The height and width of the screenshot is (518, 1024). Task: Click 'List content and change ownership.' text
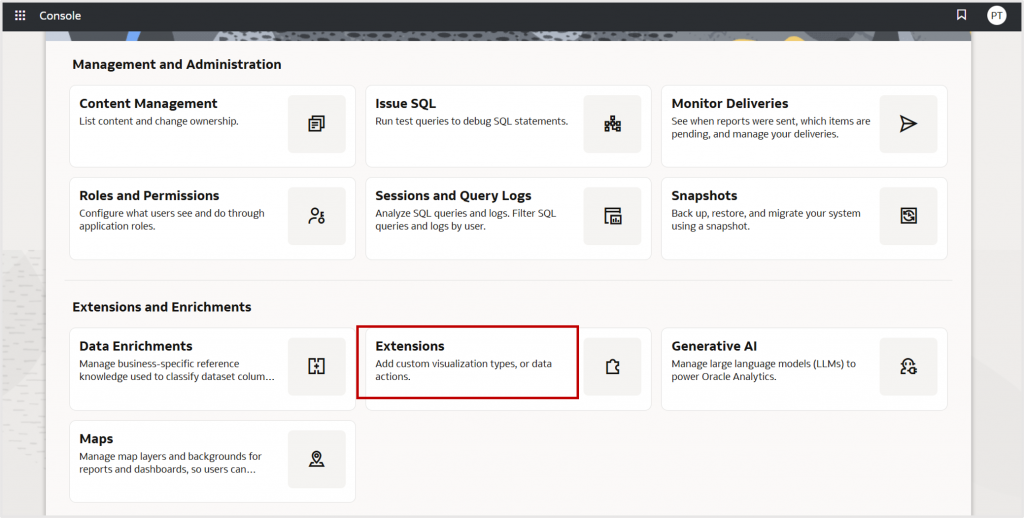click(x=159, y=121)
